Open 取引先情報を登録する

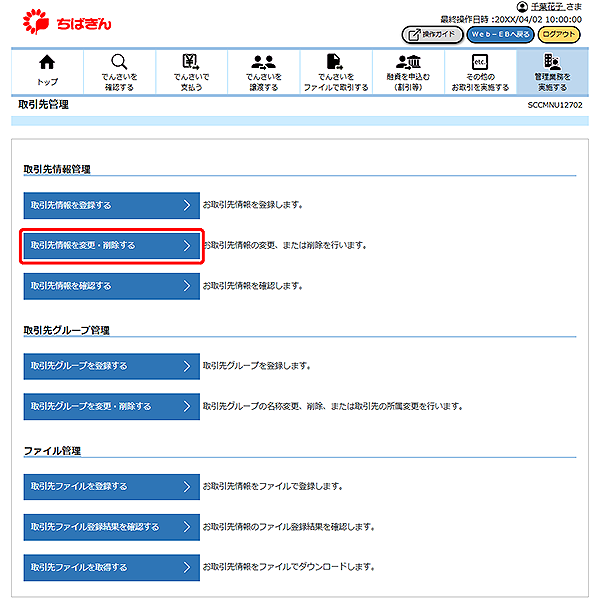111,205
